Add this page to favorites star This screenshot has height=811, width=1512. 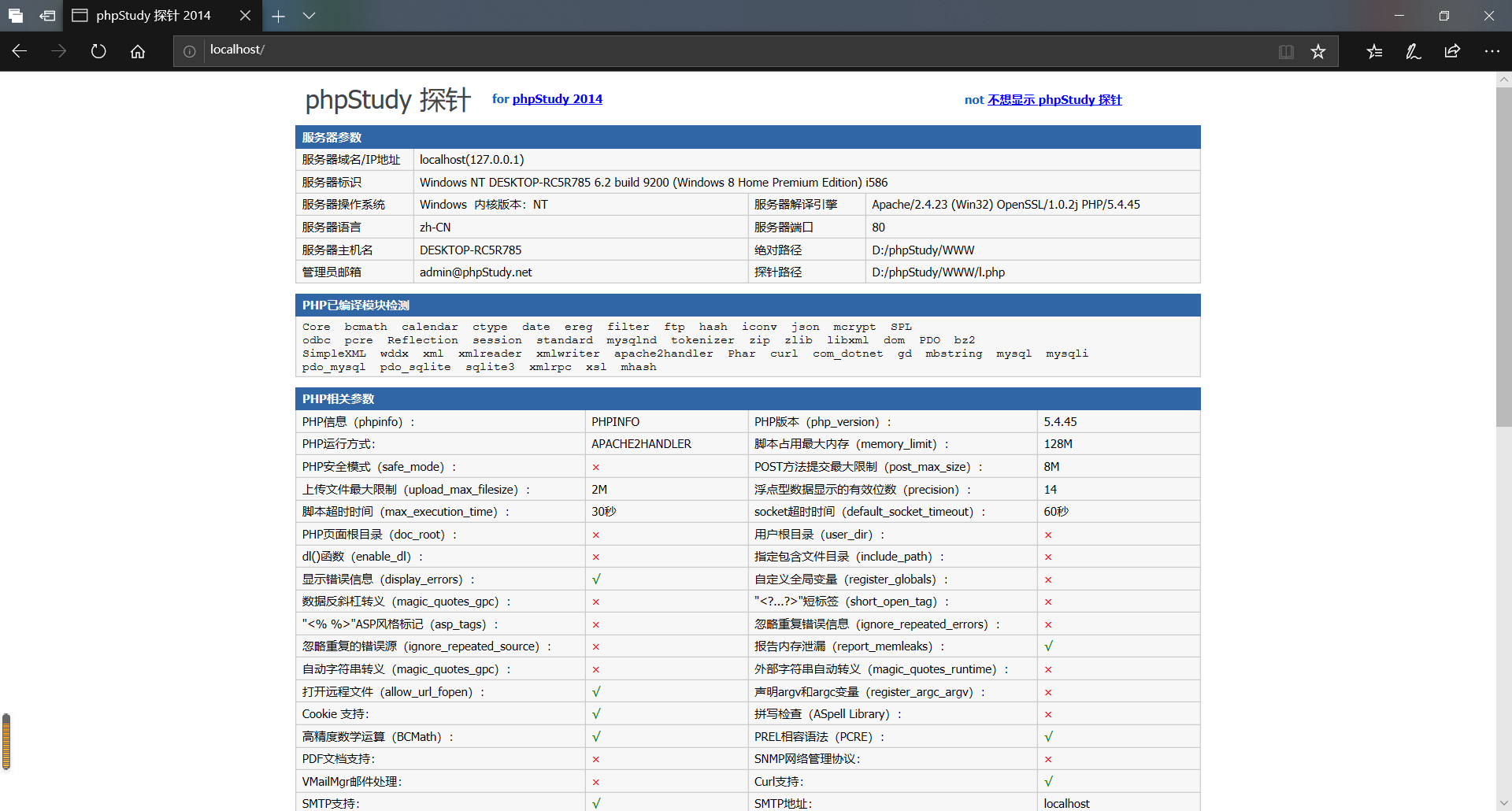point(1318,51)
